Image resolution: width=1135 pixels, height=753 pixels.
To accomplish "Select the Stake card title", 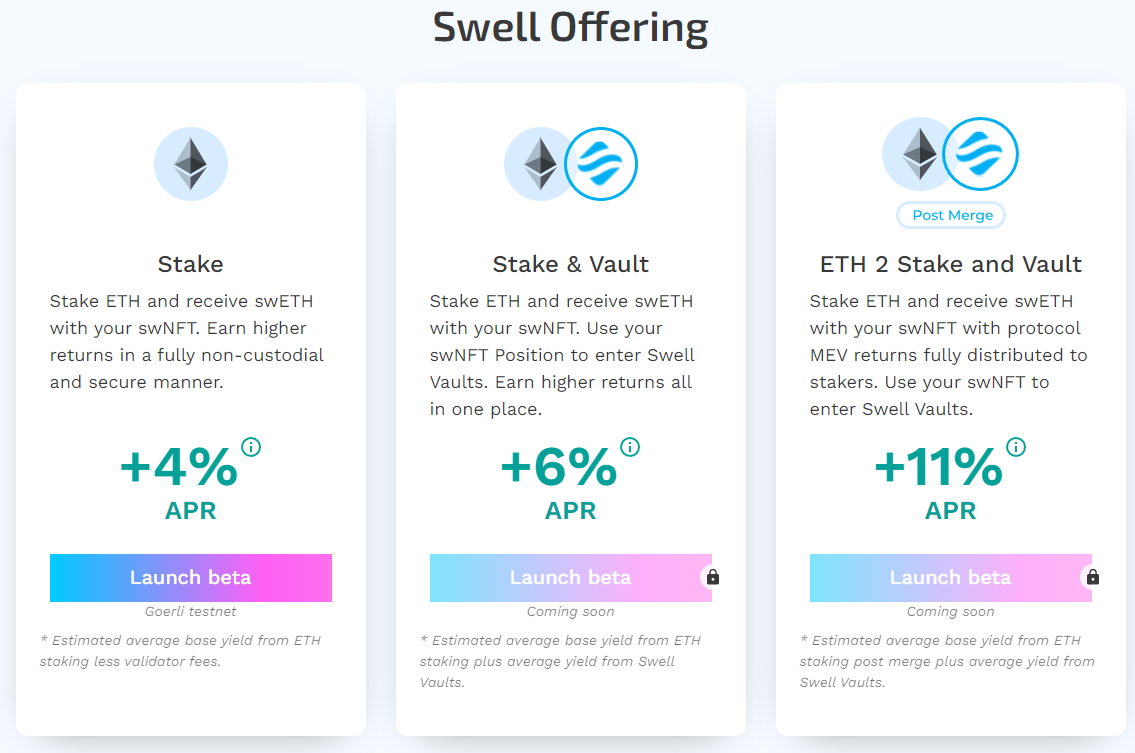I will pos(190,264).
